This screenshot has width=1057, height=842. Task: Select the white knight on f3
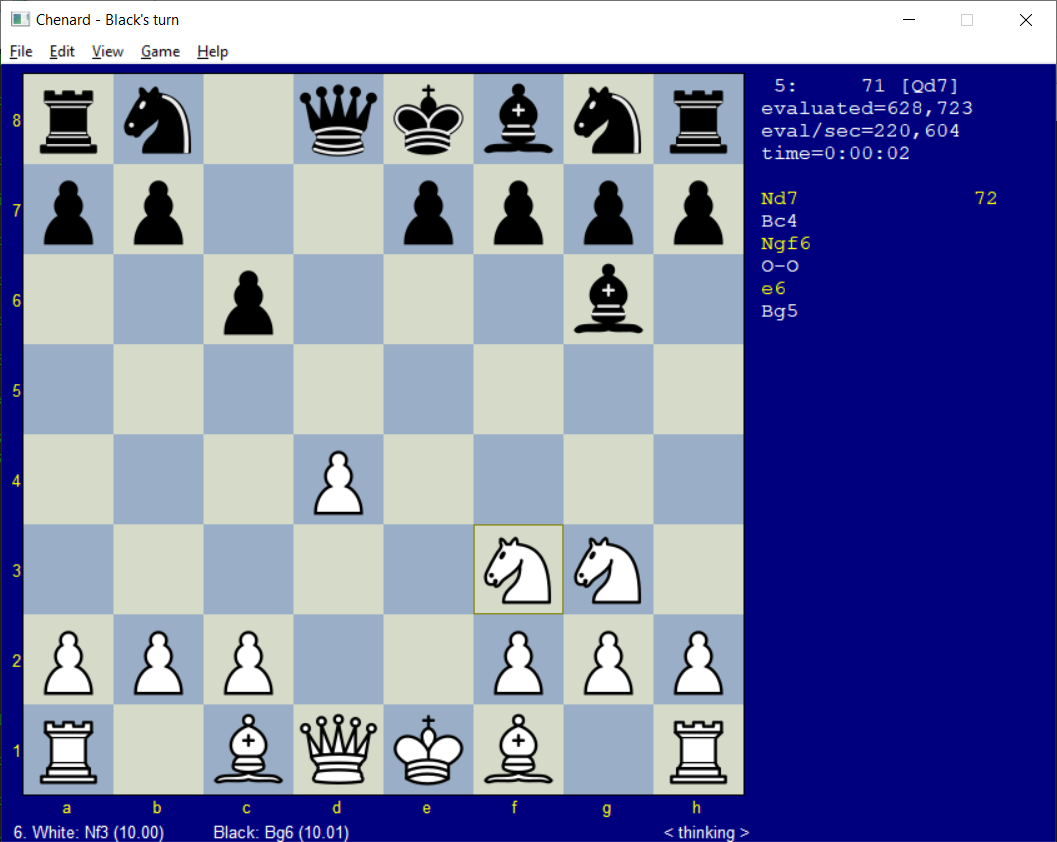[x=518, y=570]
